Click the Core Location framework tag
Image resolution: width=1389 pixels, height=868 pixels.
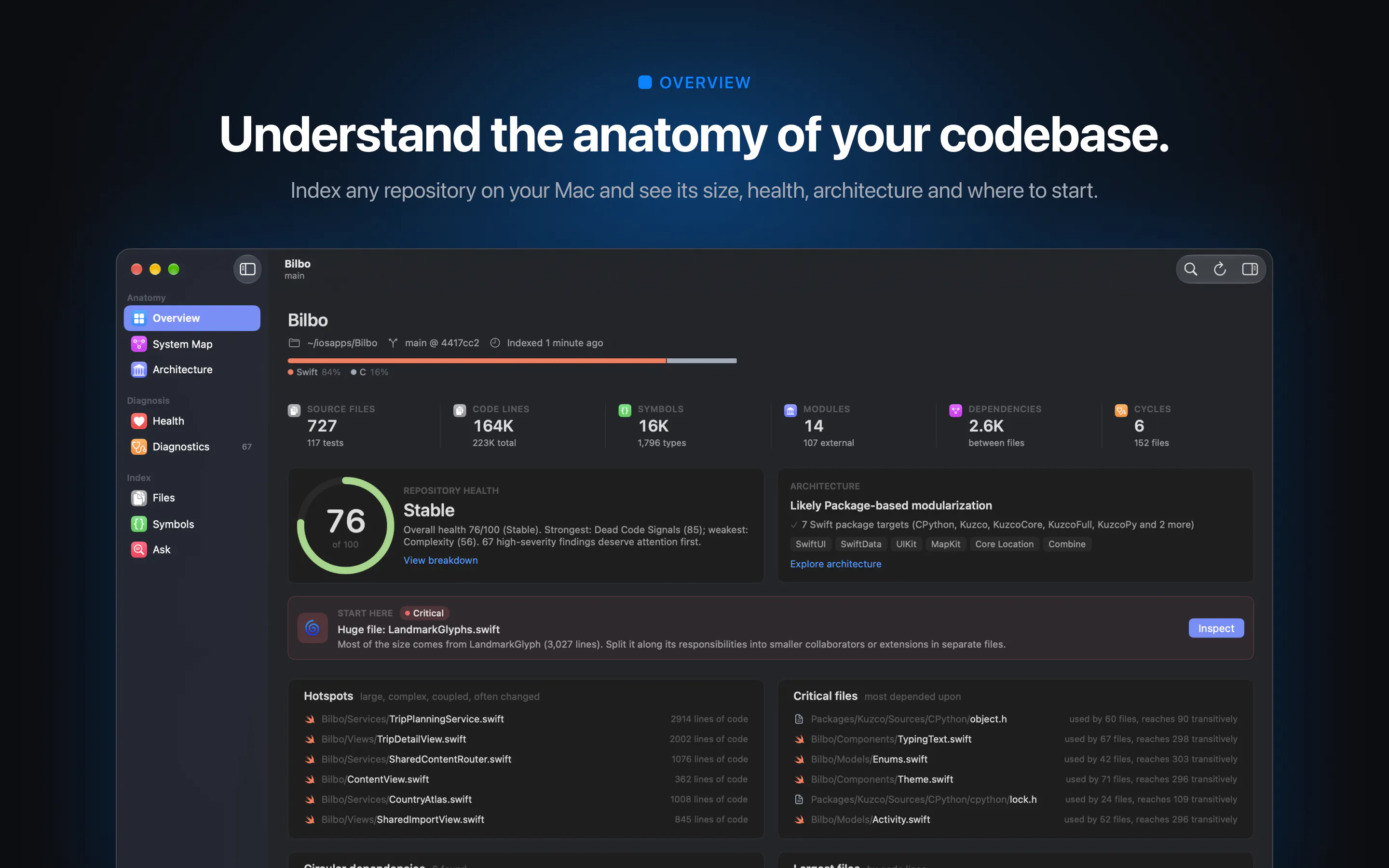pyautogui.click(x=1004, y=543)
